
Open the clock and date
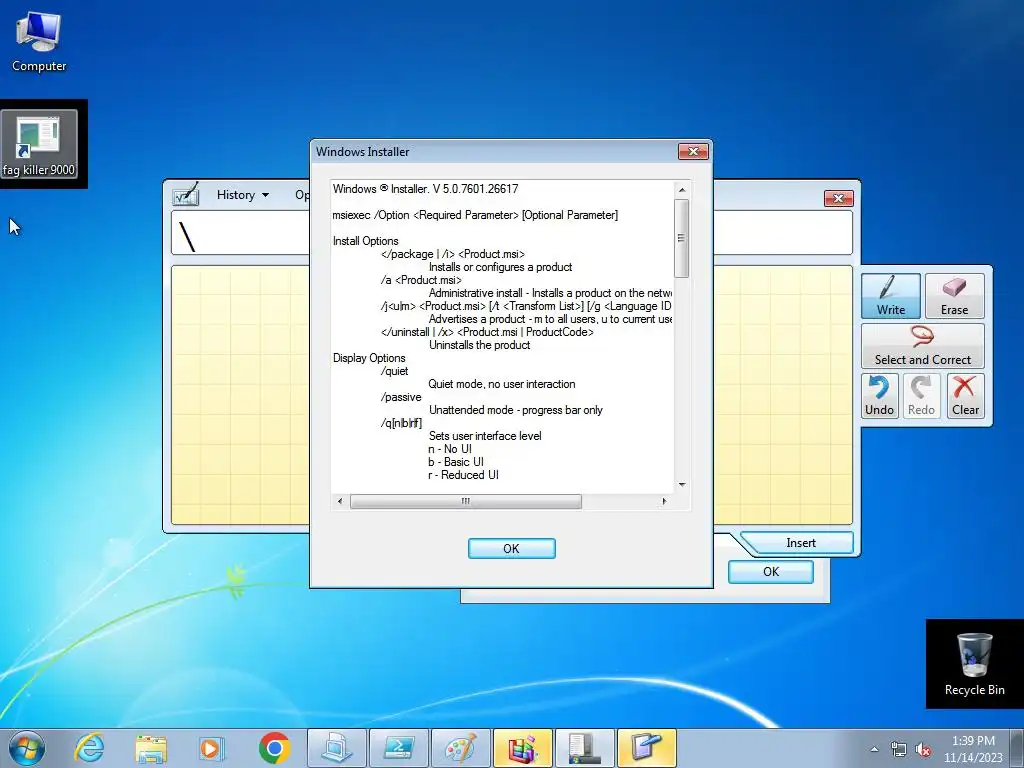coord(973,749)
